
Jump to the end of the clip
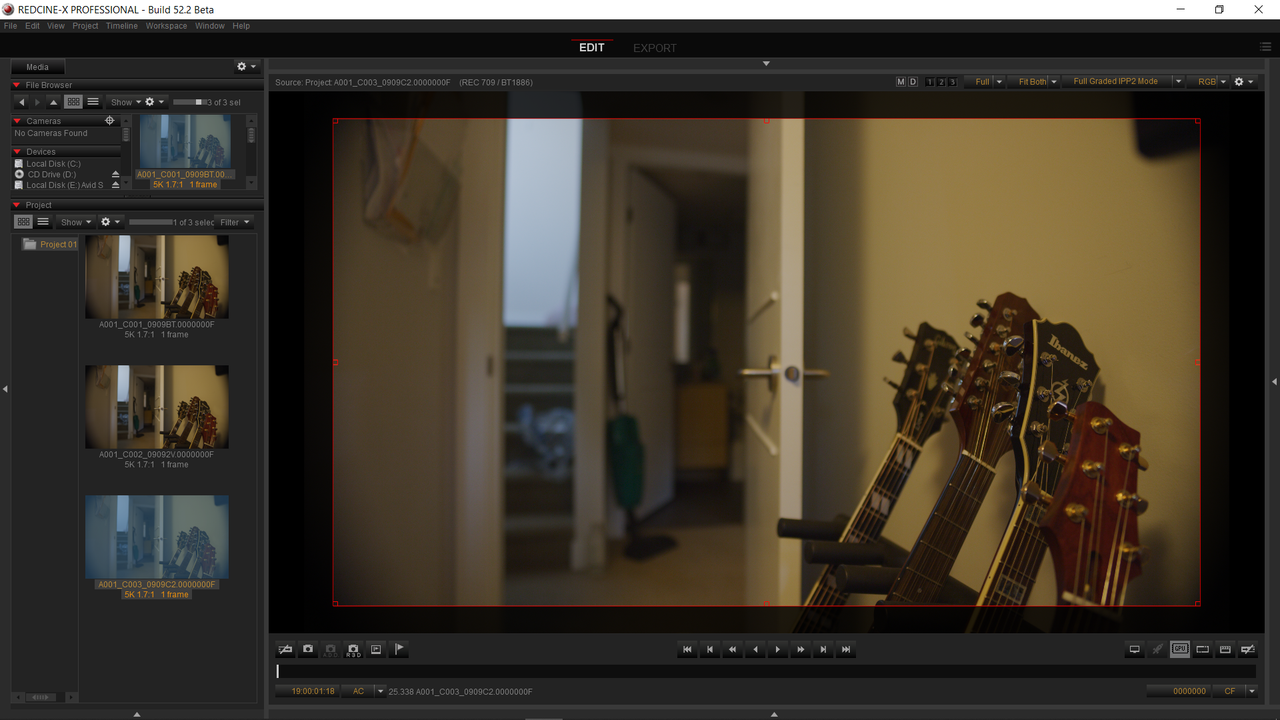tap(846, 650)
